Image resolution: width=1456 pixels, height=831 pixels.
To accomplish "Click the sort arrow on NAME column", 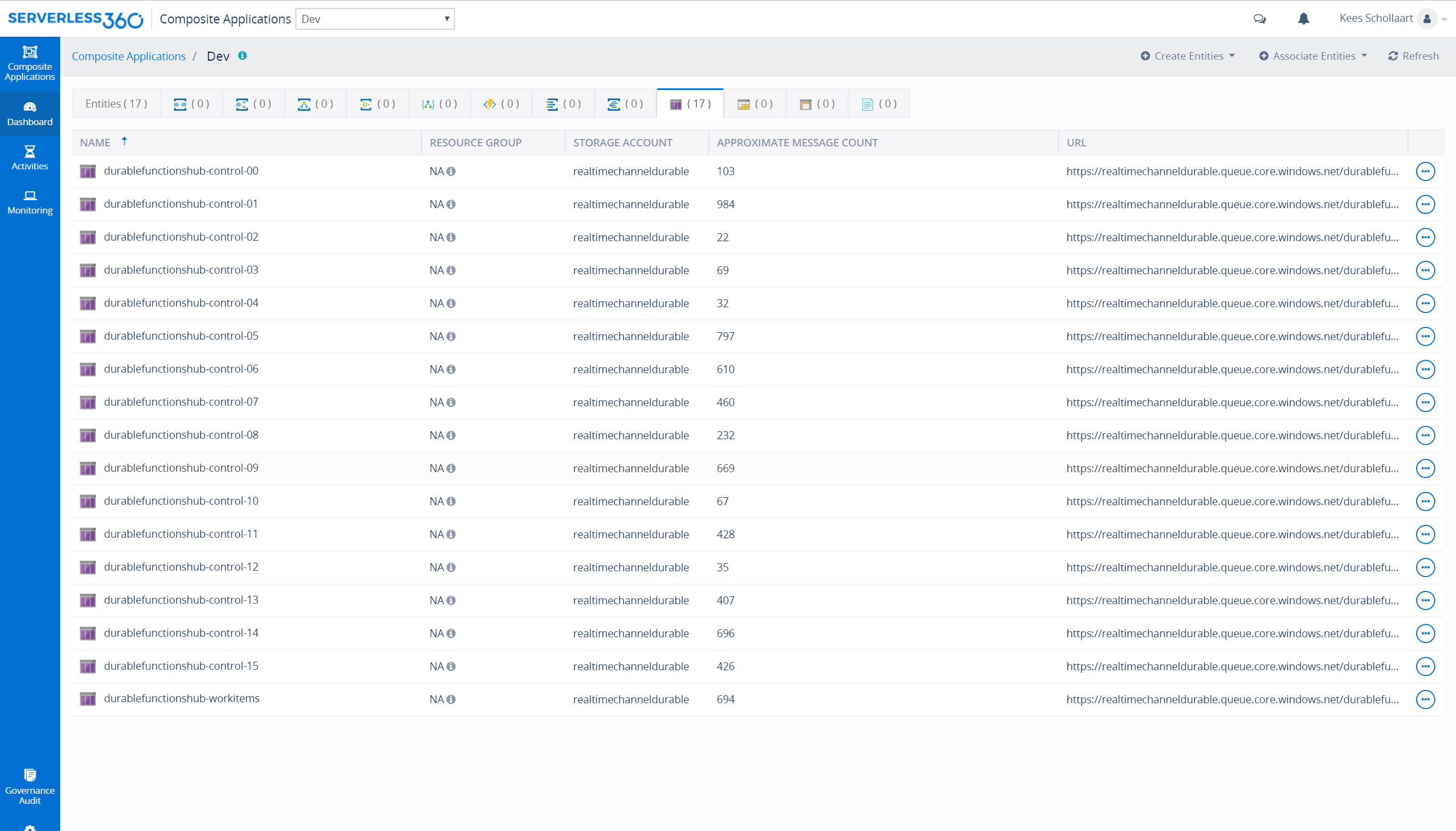I will pos(125,141).
